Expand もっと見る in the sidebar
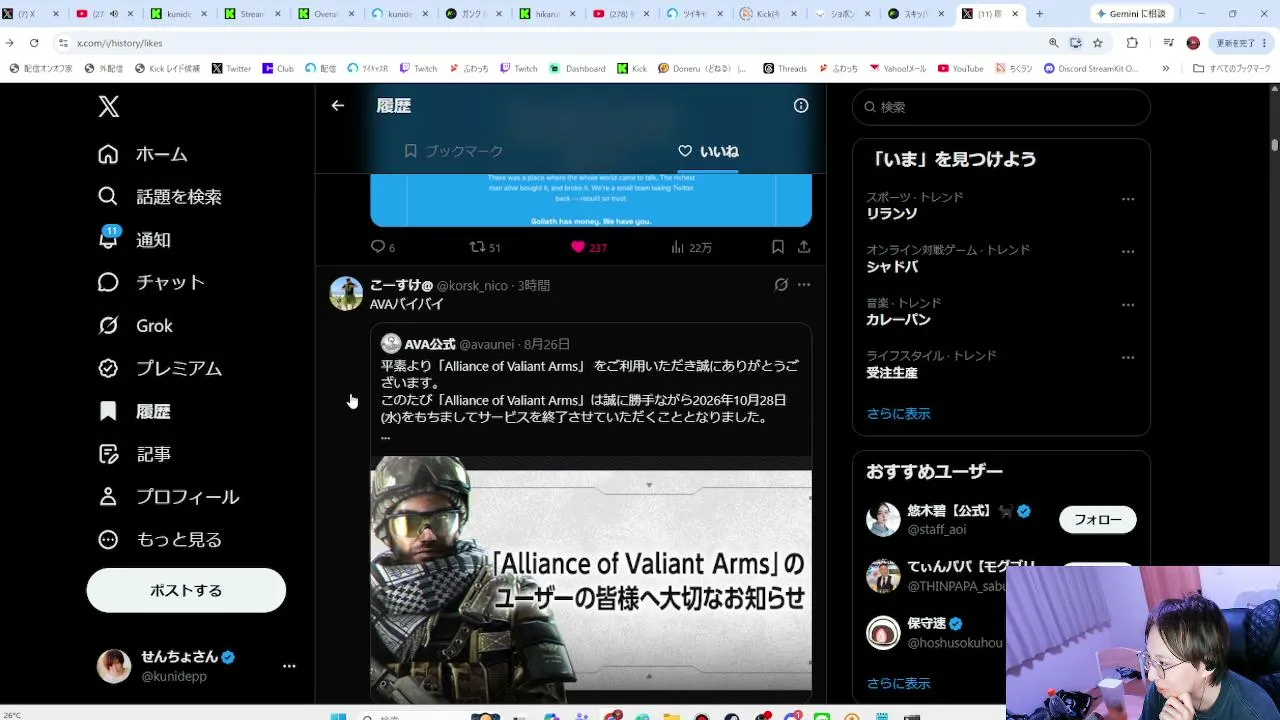Viewport: 1280px width, 720px height. pyautogui.click(x=160, y=540)
